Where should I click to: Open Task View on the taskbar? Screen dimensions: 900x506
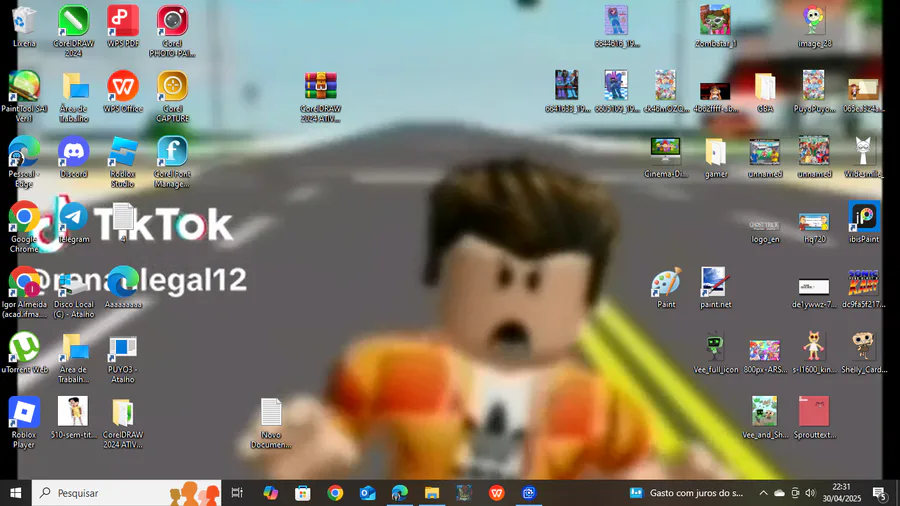(236, 493)
